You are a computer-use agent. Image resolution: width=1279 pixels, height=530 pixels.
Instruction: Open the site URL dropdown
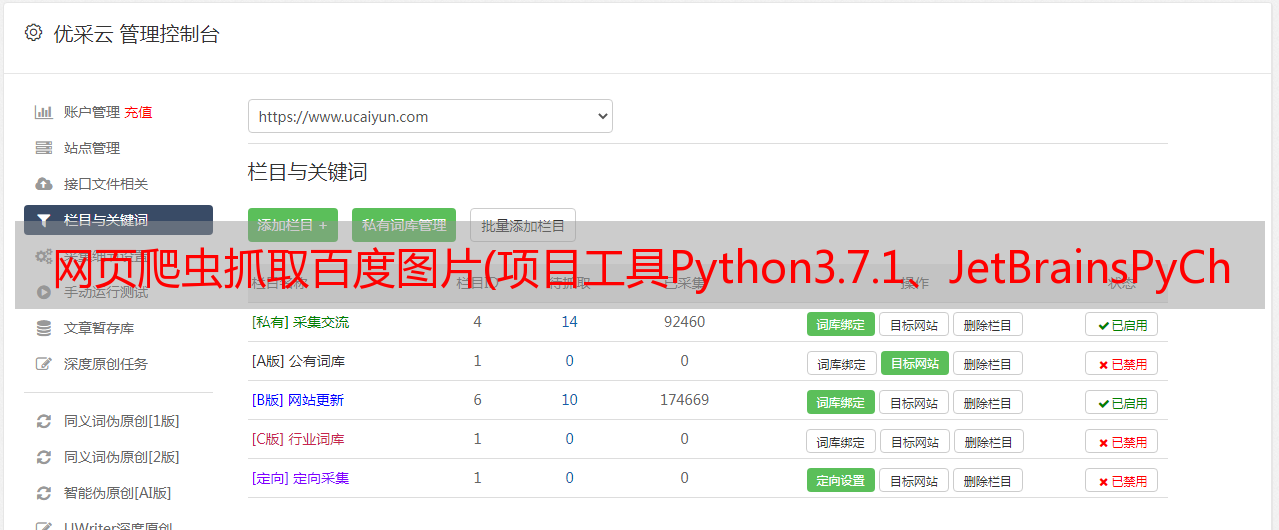click(430, 116)
